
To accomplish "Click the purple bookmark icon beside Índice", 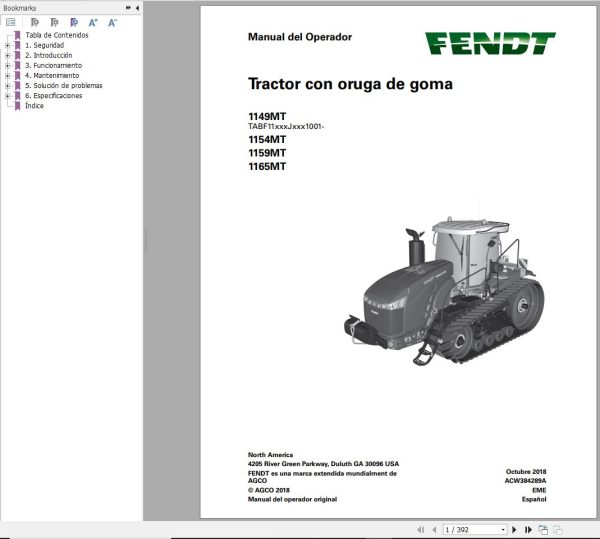I will 17,106.
